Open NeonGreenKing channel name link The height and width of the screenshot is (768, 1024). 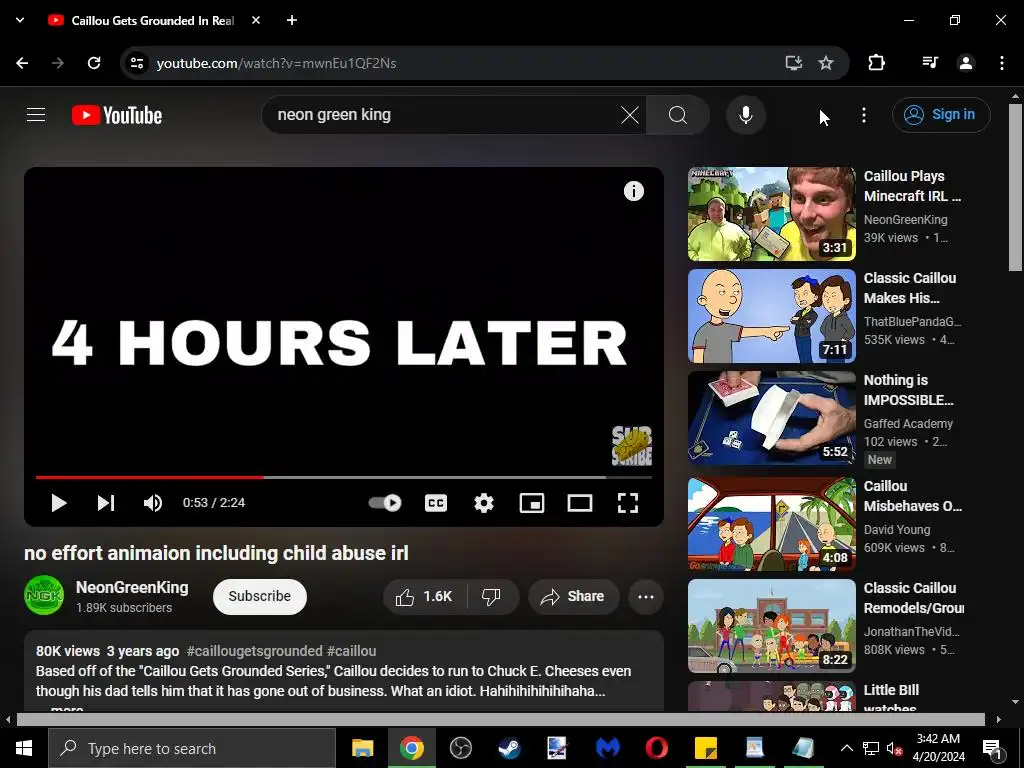click(132, 587)
